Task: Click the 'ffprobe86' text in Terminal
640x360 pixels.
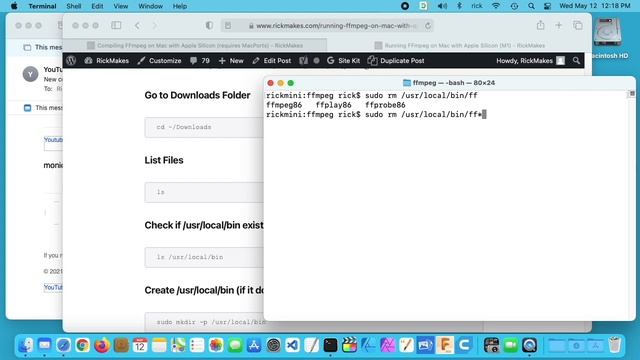Action: (x=385, y=105)
